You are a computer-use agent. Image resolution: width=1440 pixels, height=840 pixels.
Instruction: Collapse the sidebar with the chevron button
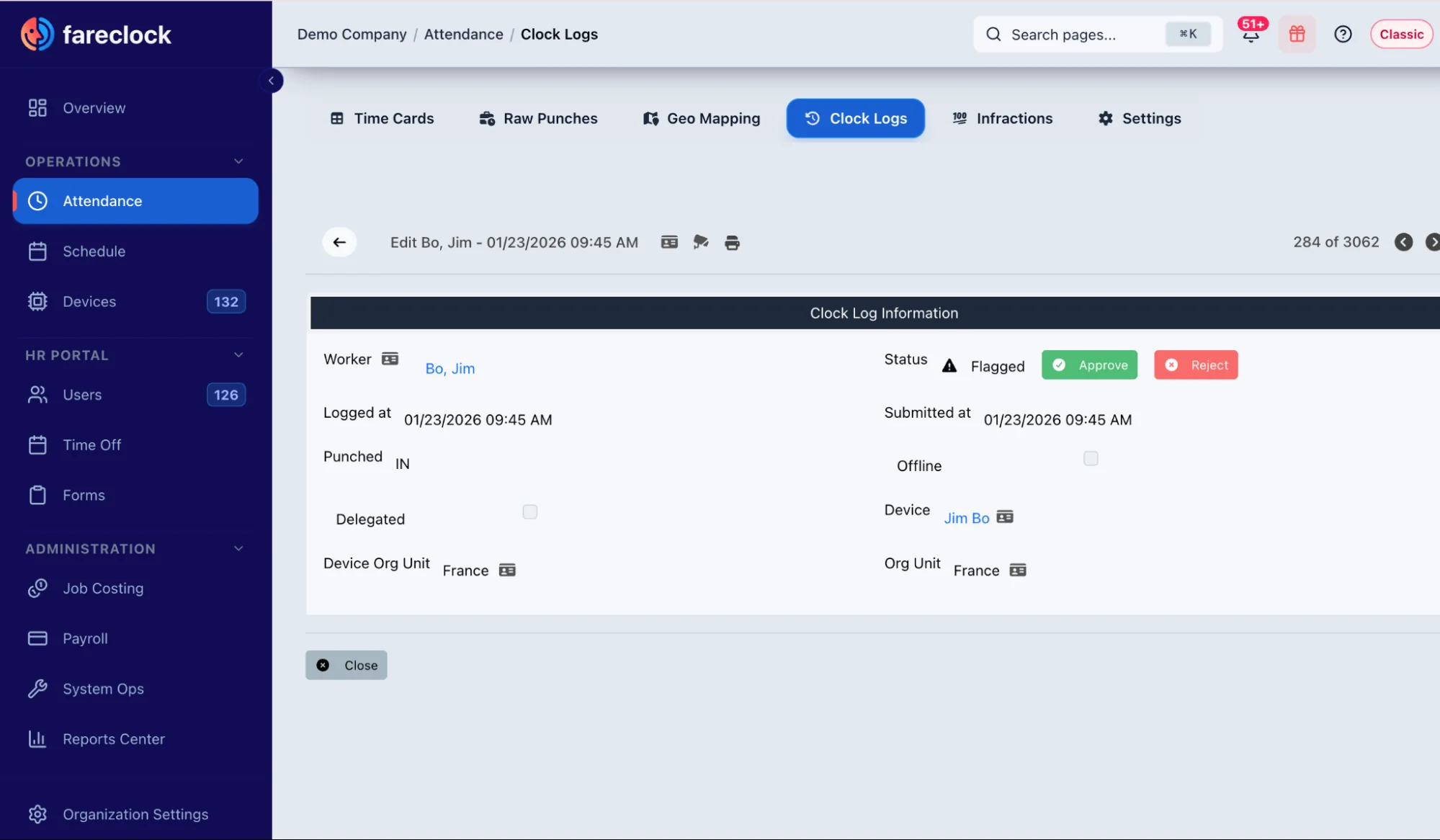click(272, 81)
